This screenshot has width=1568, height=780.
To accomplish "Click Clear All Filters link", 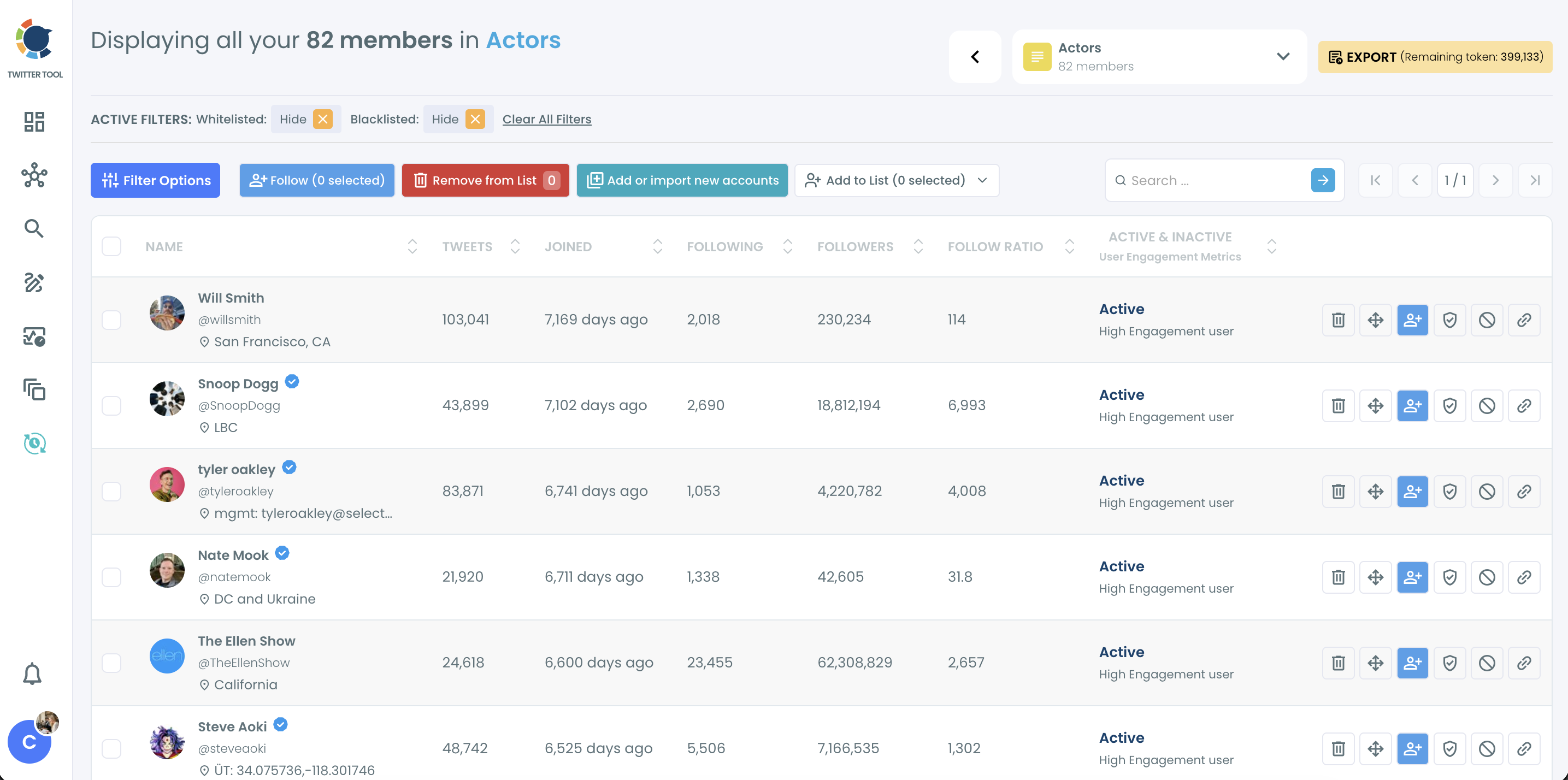I will pyautogui.click(x=546, y=119).
